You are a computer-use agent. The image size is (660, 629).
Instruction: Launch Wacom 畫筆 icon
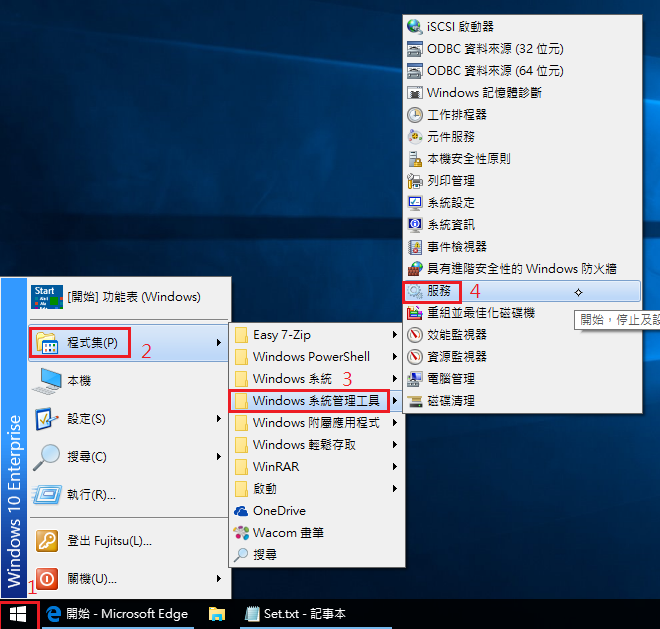(x=241, y=532)
